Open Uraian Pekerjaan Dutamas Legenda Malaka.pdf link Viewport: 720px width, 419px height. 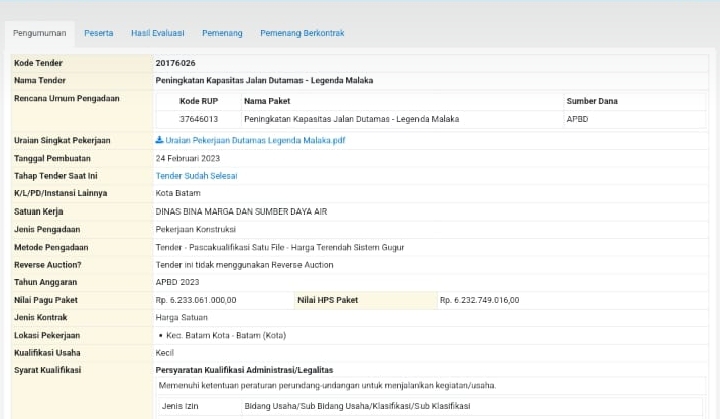click(254, 141)
